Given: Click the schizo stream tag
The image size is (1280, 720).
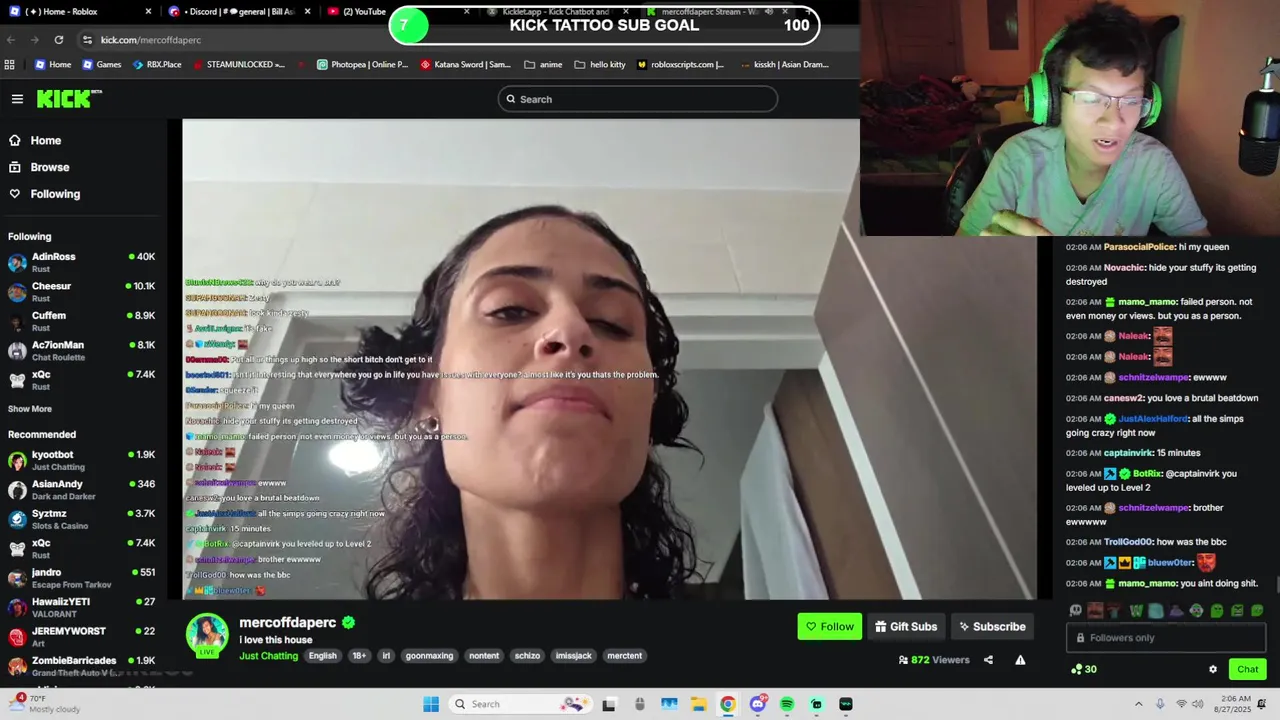Looking at the screenshot, I should pyautogui.click(x=527, y=656).
